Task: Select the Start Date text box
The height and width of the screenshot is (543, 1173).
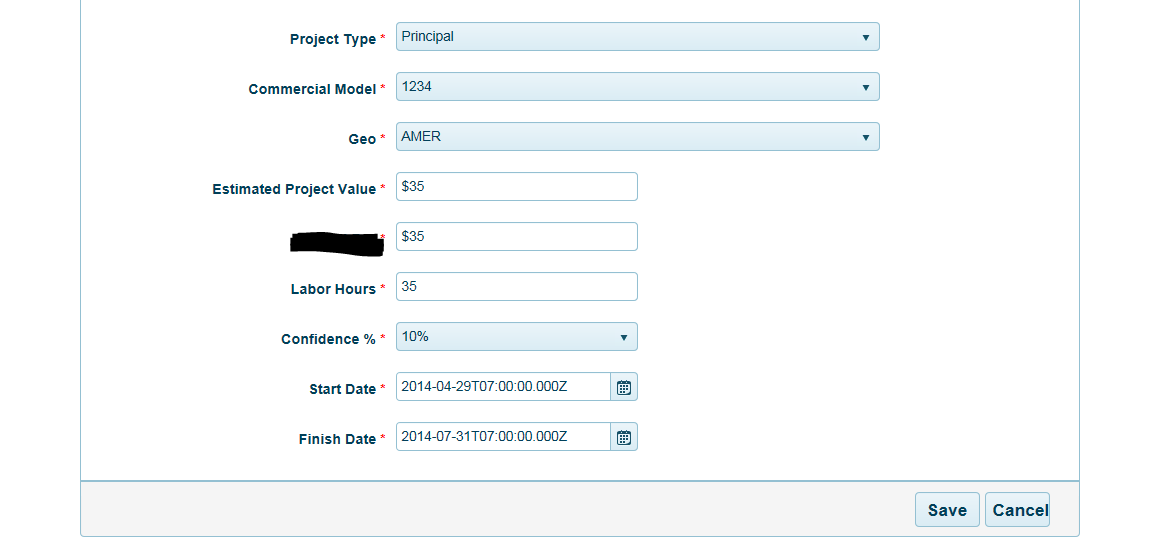Action: pos(503,387)
